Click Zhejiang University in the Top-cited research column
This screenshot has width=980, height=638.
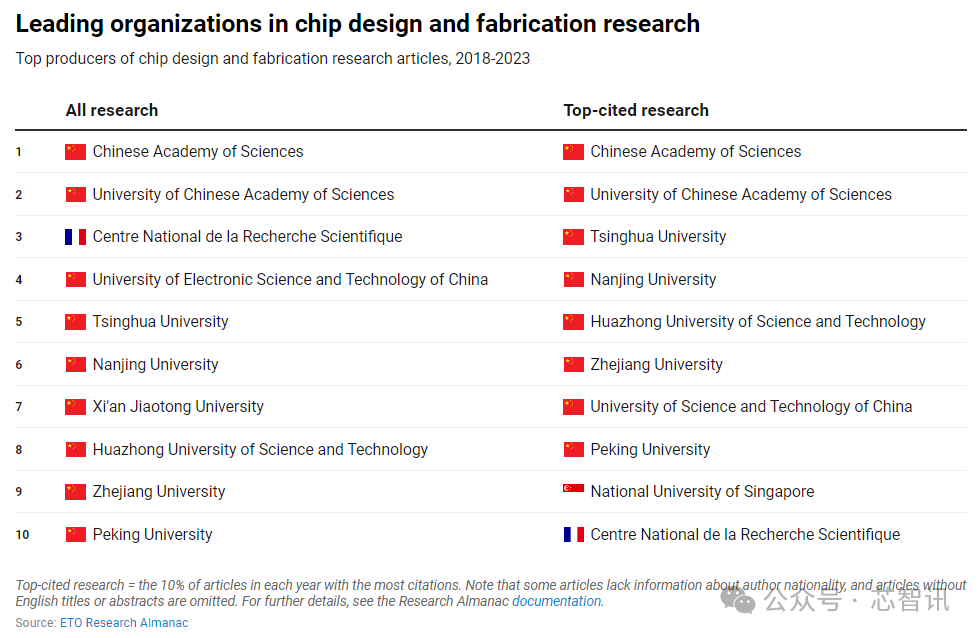point(656,364)
